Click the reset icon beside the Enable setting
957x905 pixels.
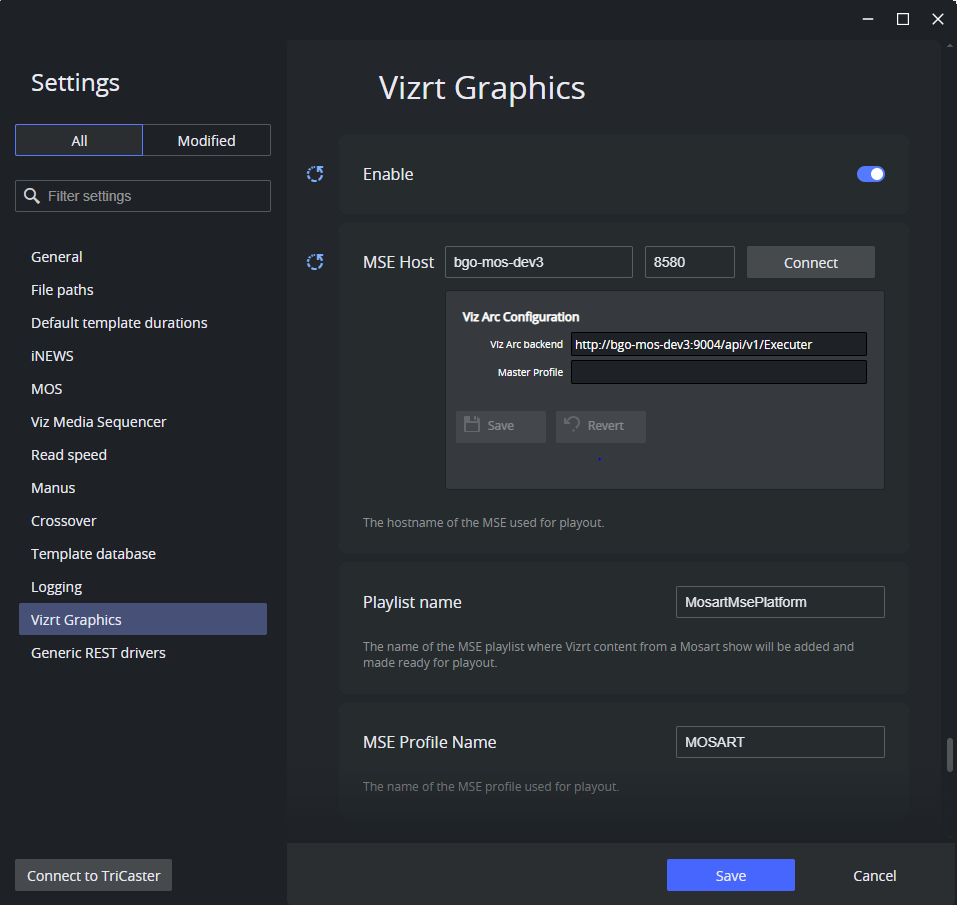(315, 173)
